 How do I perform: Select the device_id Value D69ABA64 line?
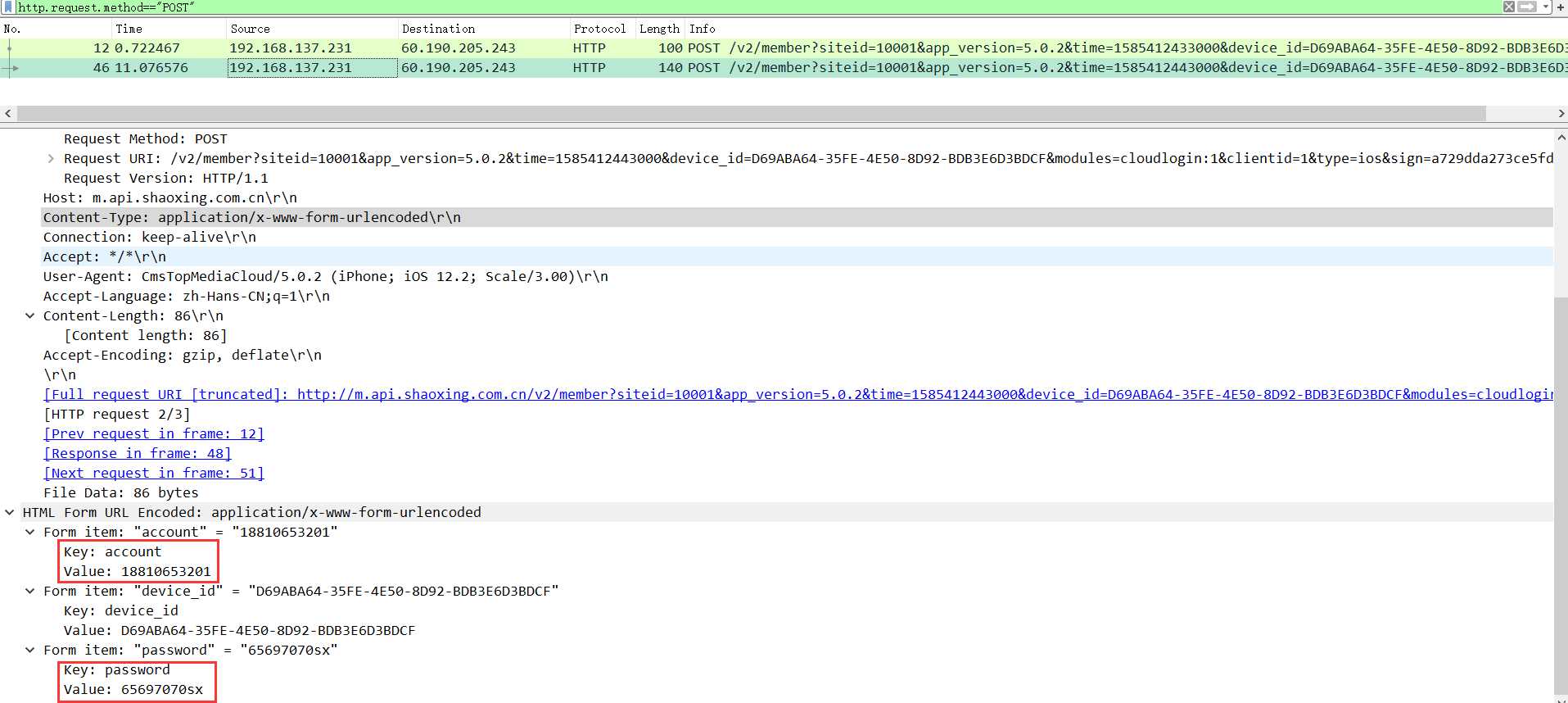240,630
